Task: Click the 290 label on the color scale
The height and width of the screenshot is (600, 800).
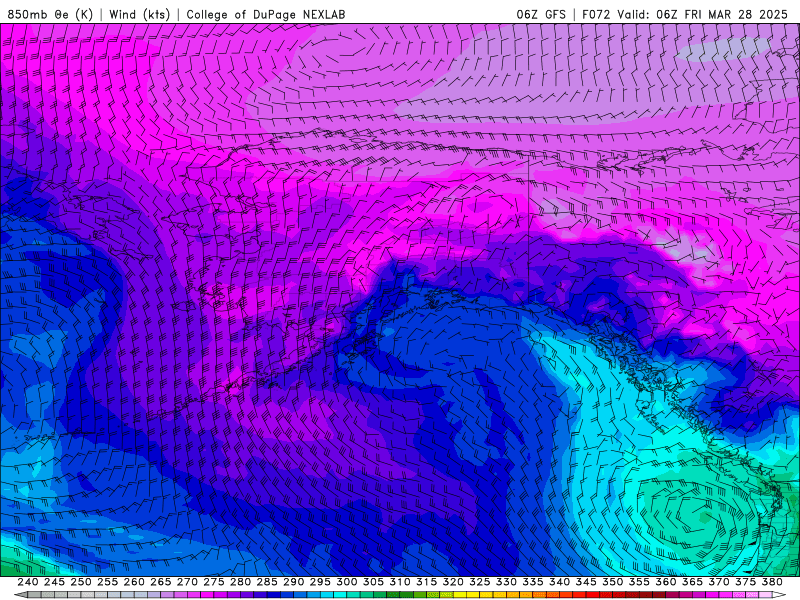Action: pyautogui.click(x=293, y=582)
